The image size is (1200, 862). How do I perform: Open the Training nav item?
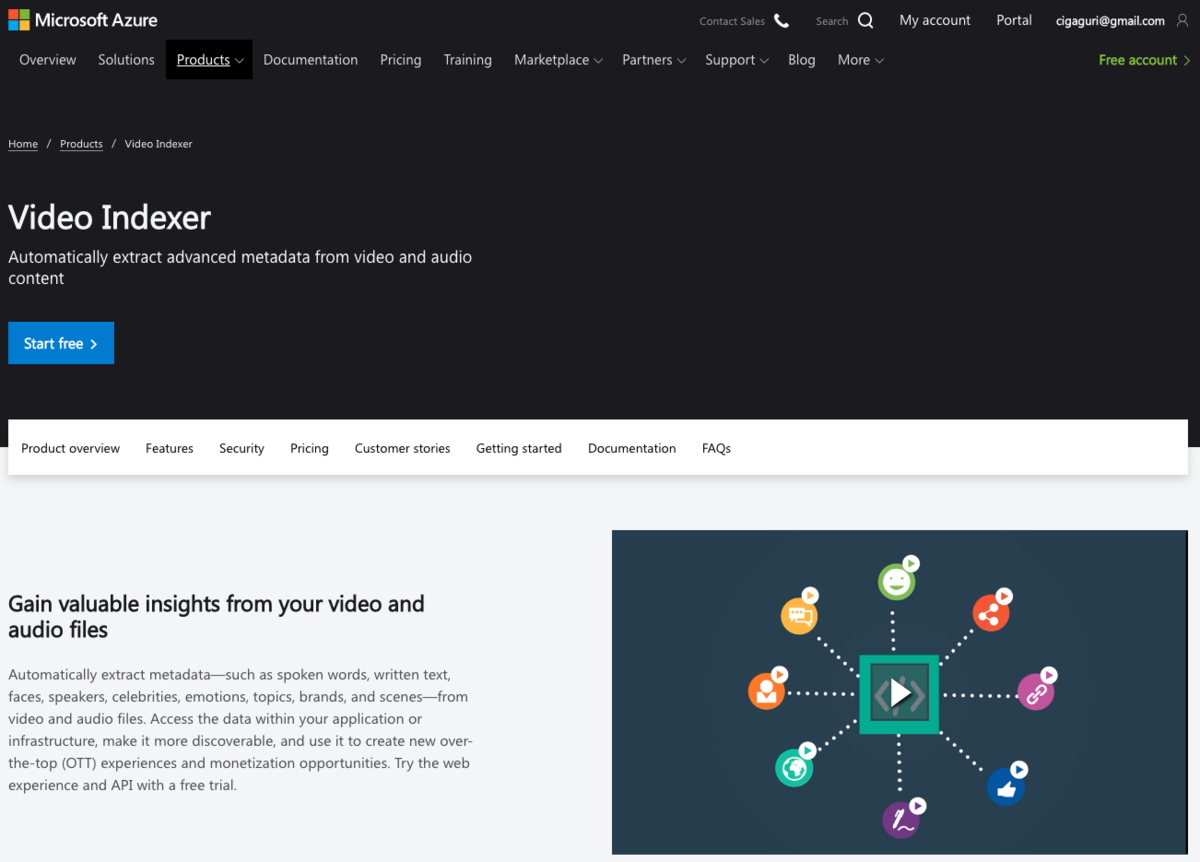(x=468, y=60)
